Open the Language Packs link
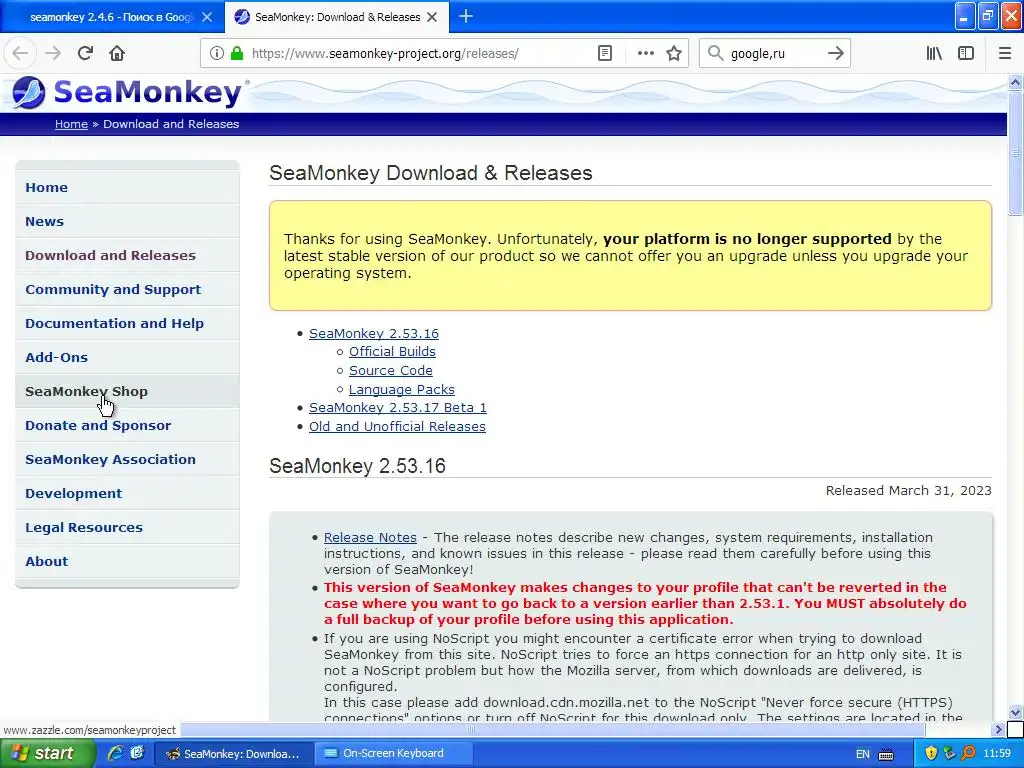This screenshot has height=768, width=1024. pyautogui.click(x=402, y=389)
